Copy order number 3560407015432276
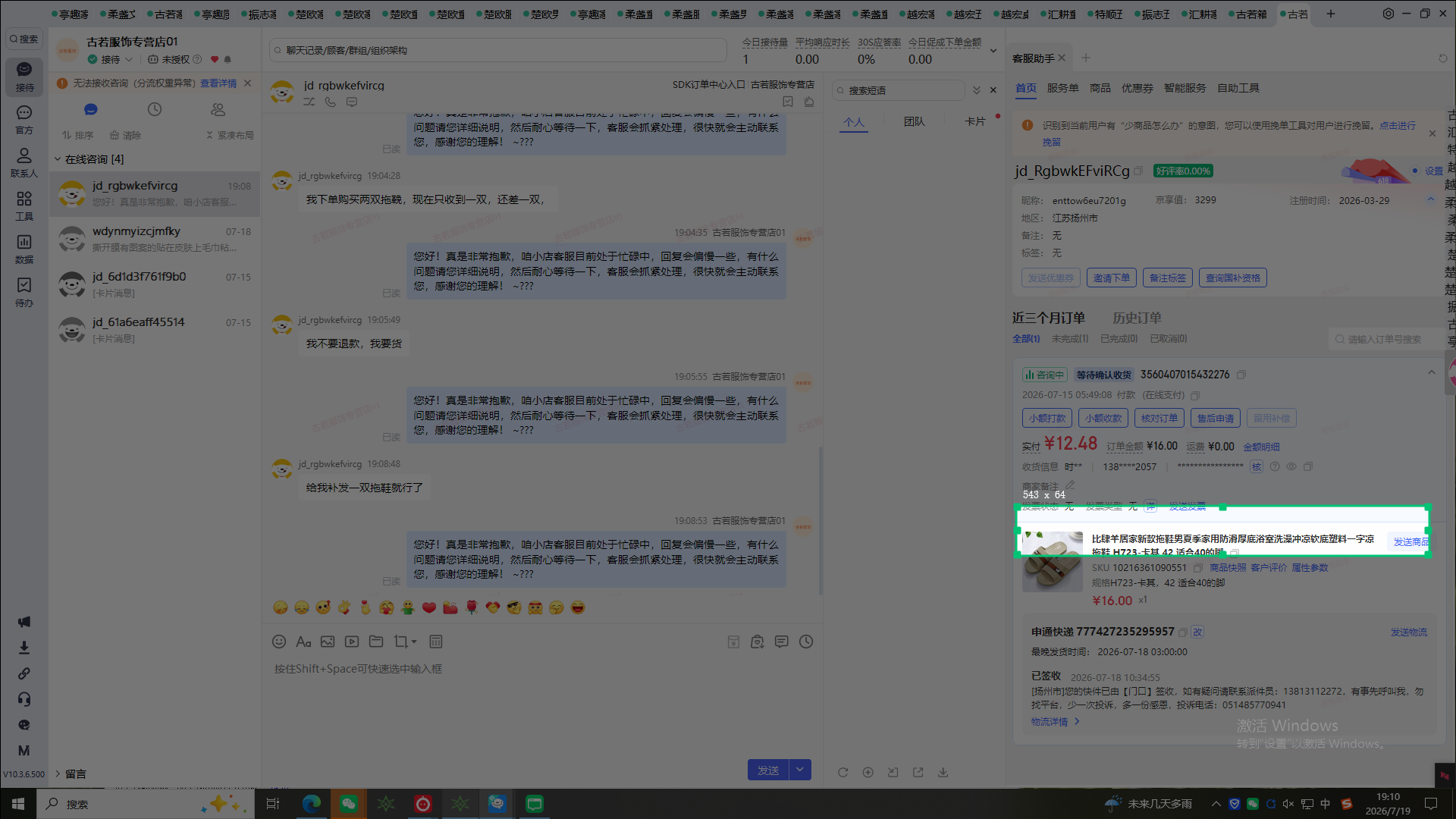 (x=1241, y=375)
